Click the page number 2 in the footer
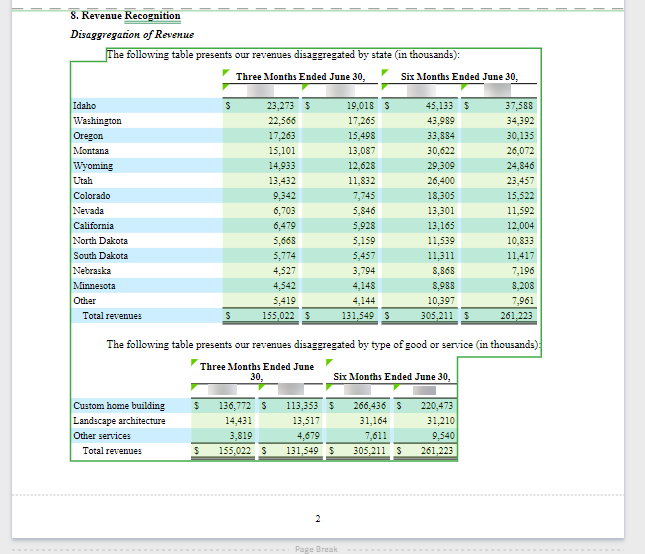Viewport: 645px width, 554px height. [x=317, y=518]
